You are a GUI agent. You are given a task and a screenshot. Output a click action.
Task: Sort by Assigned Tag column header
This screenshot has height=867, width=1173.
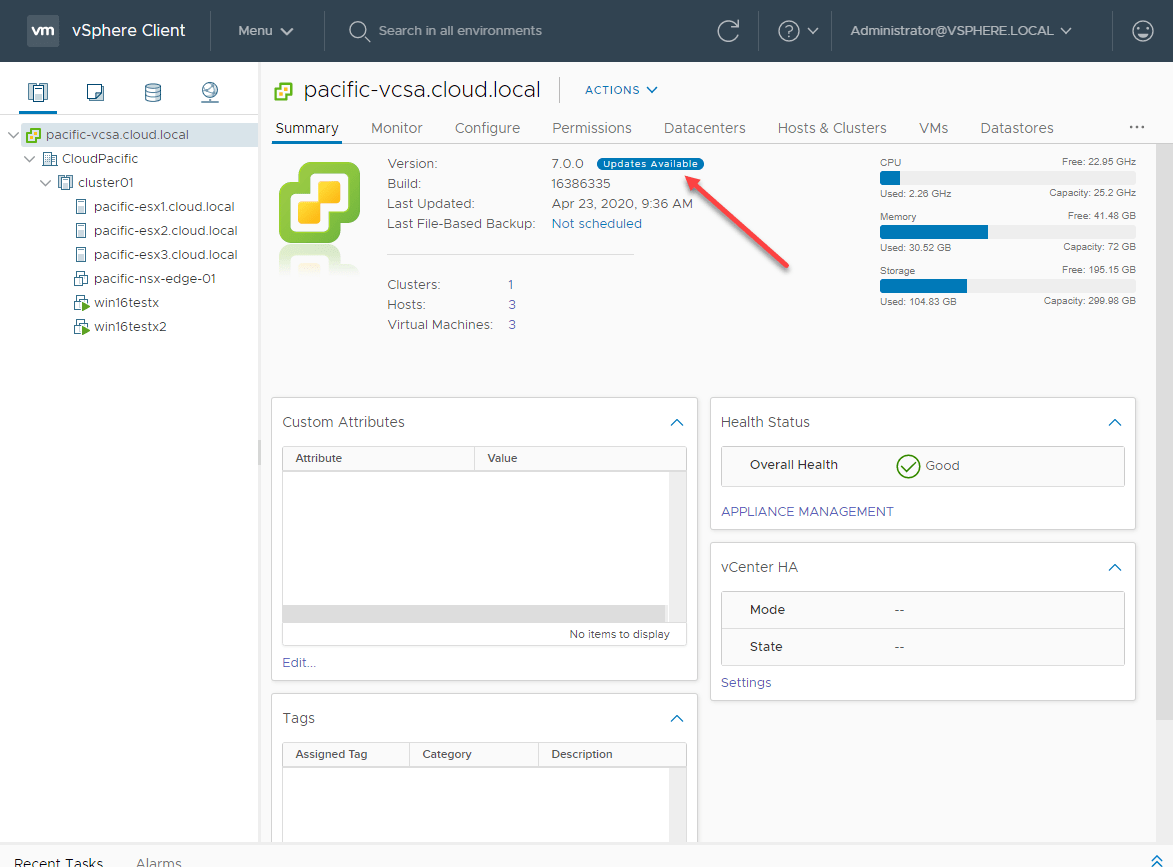[x=346, y=755]
